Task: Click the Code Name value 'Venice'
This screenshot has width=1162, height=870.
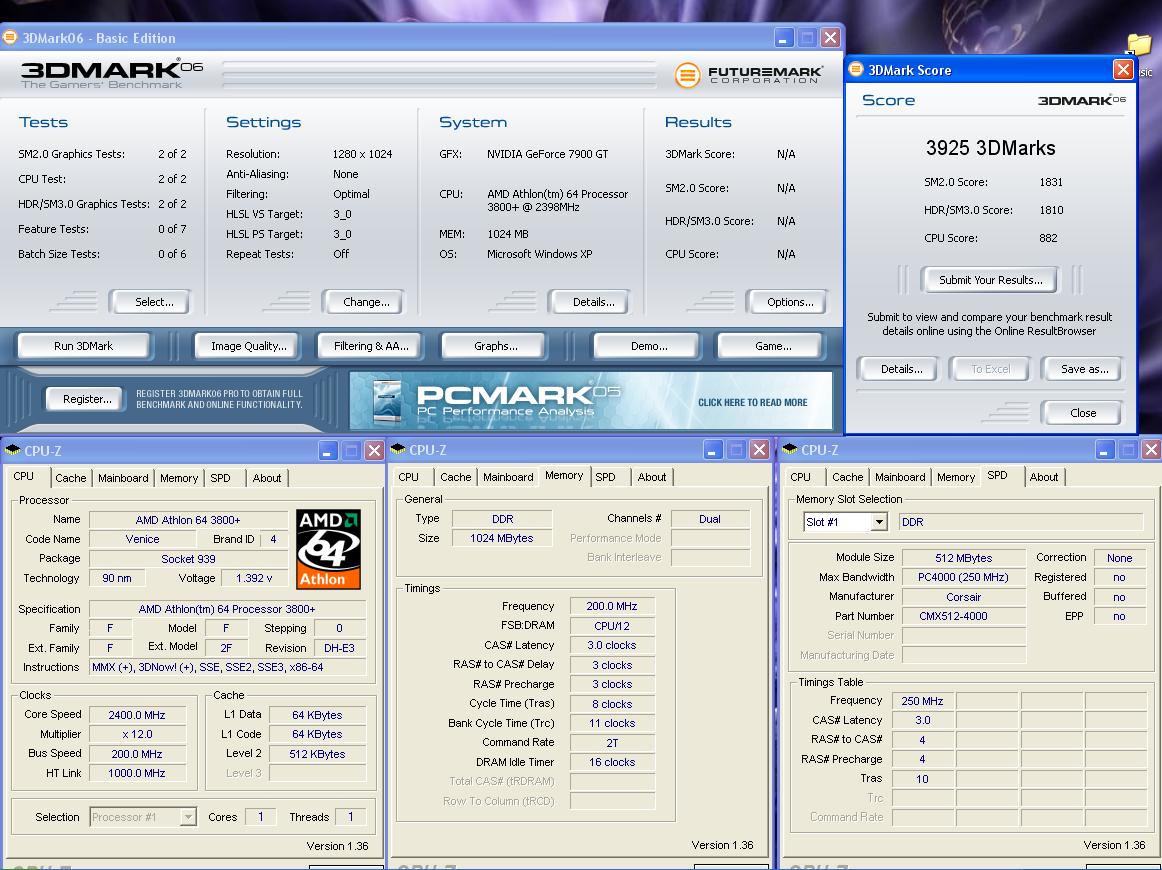Action: pyautogui.click(x=142, y=539)
